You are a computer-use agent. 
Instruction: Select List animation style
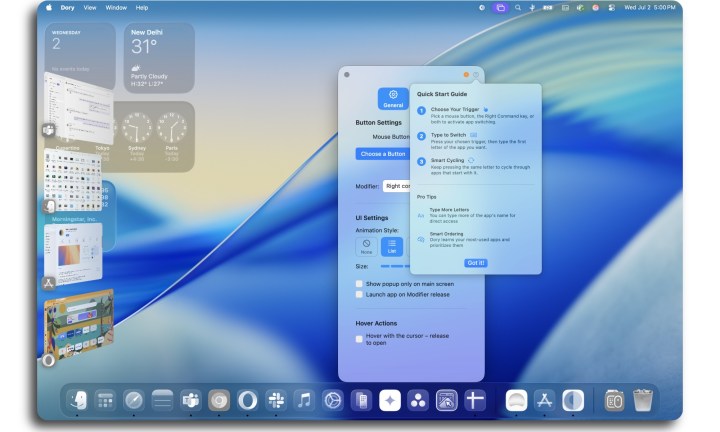point(393,245)
